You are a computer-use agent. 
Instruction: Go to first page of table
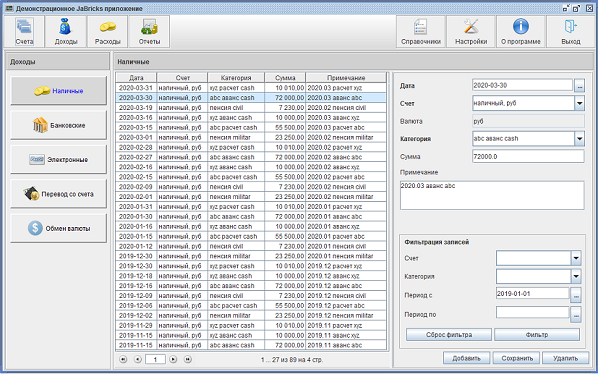(x=123, y=359)
